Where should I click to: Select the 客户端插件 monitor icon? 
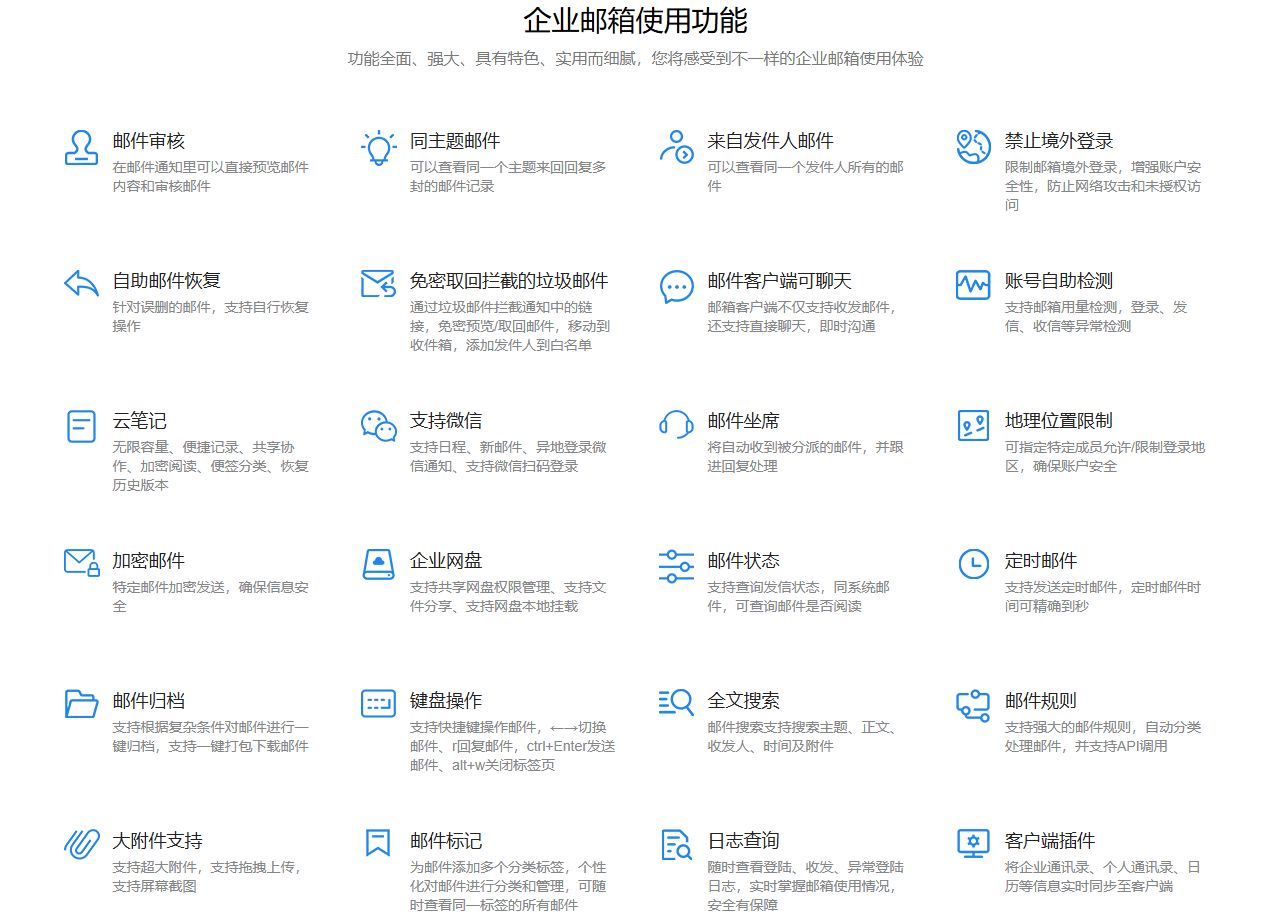coord(972,845)
